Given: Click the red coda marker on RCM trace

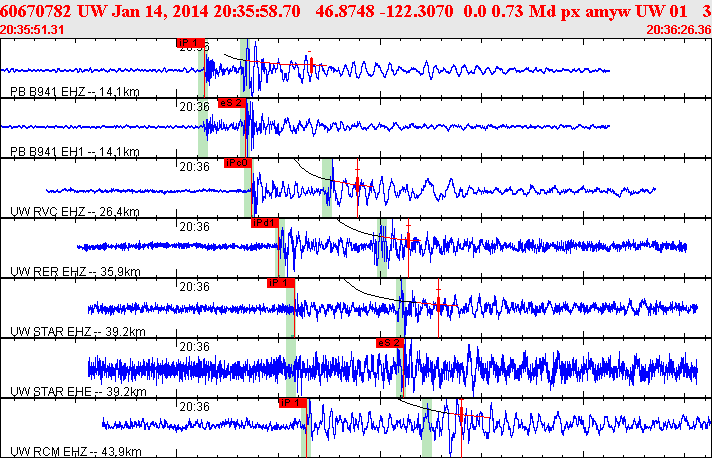Looking at the screenshot, I should [461, 414].
